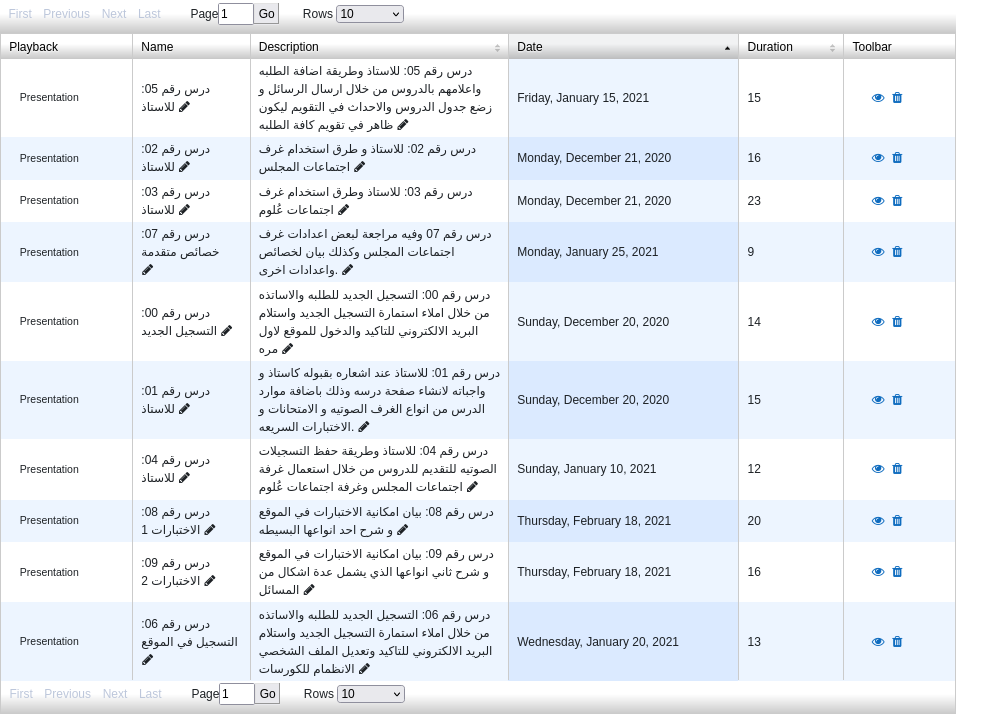Trash the lesson 04 recording
This screenshot has height=714, width=990.
coord(897,468)
